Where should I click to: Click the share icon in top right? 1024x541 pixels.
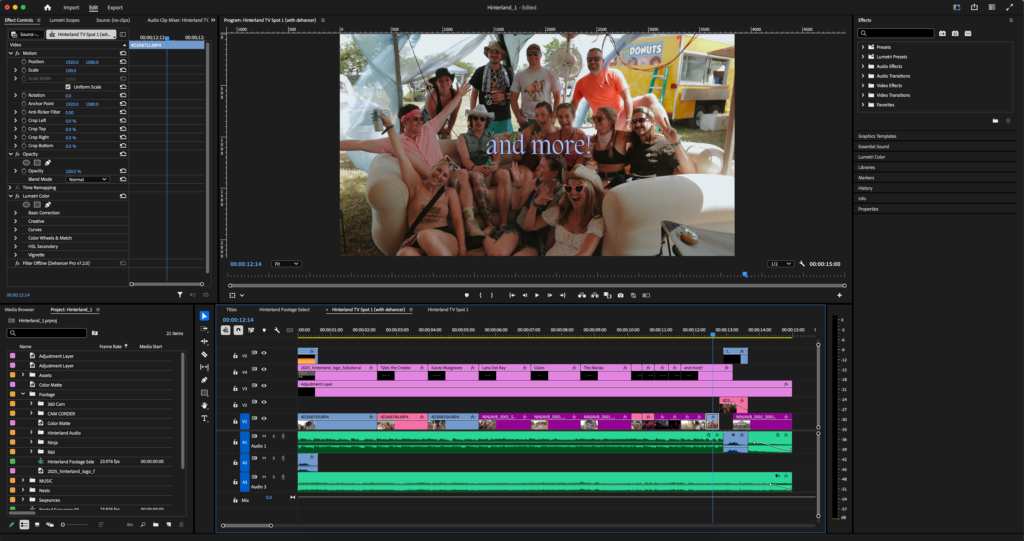point(974,7)
